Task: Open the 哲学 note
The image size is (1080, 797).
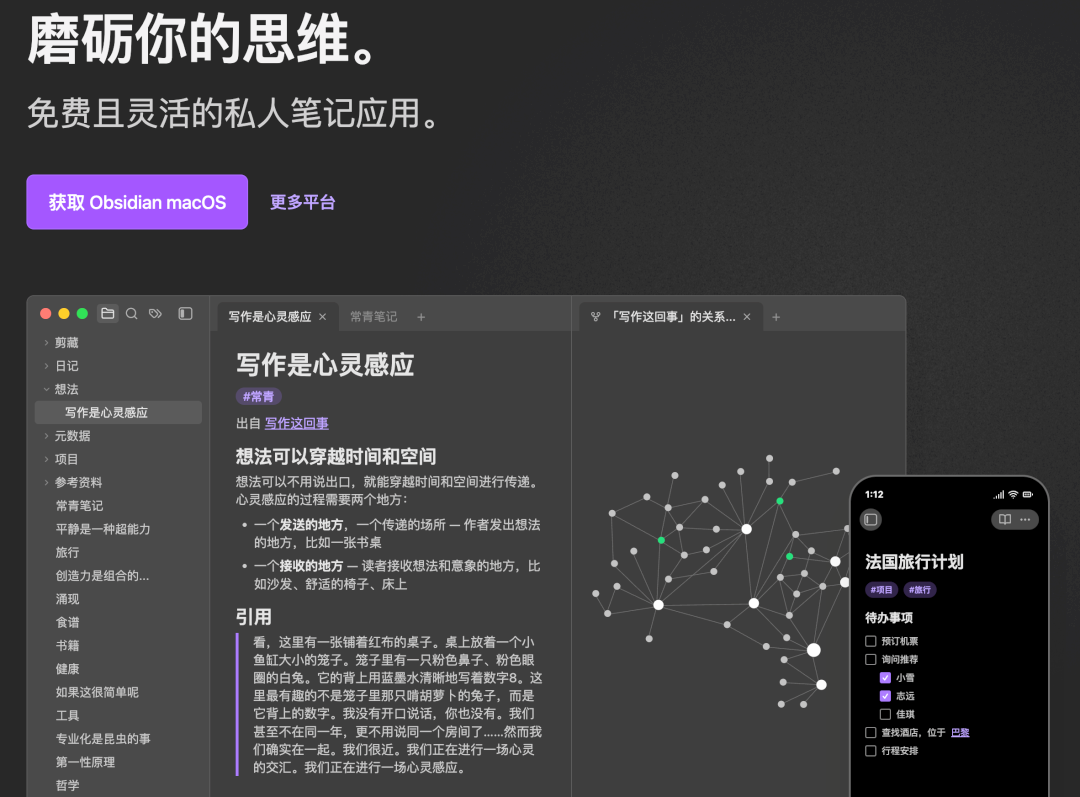Action: pos(68,785)
